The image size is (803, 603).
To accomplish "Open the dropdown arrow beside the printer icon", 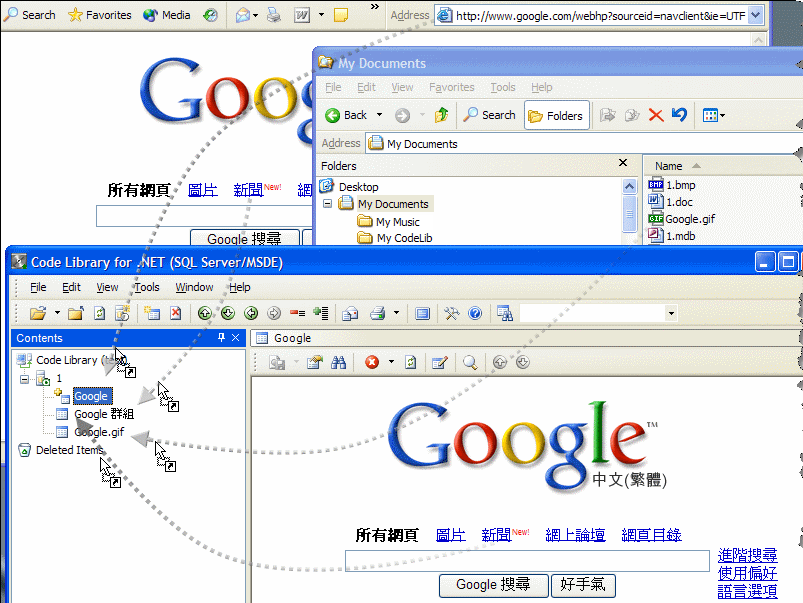I will point(396,313).
